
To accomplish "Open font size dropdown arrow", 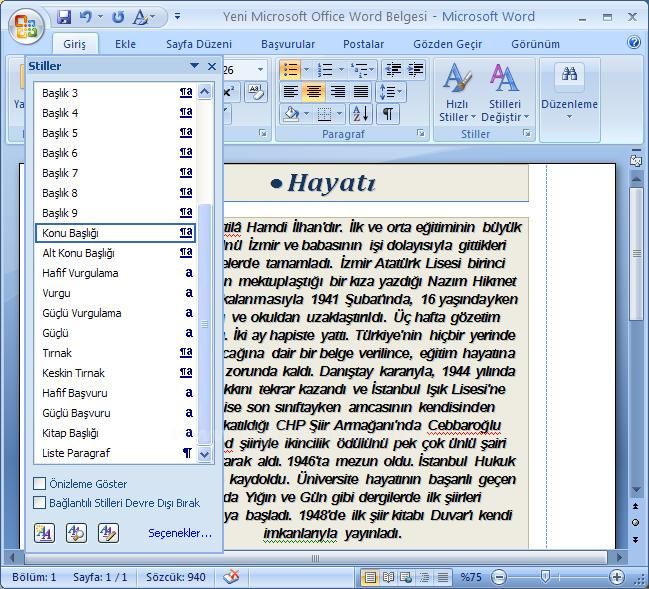I will click(260, 70).
